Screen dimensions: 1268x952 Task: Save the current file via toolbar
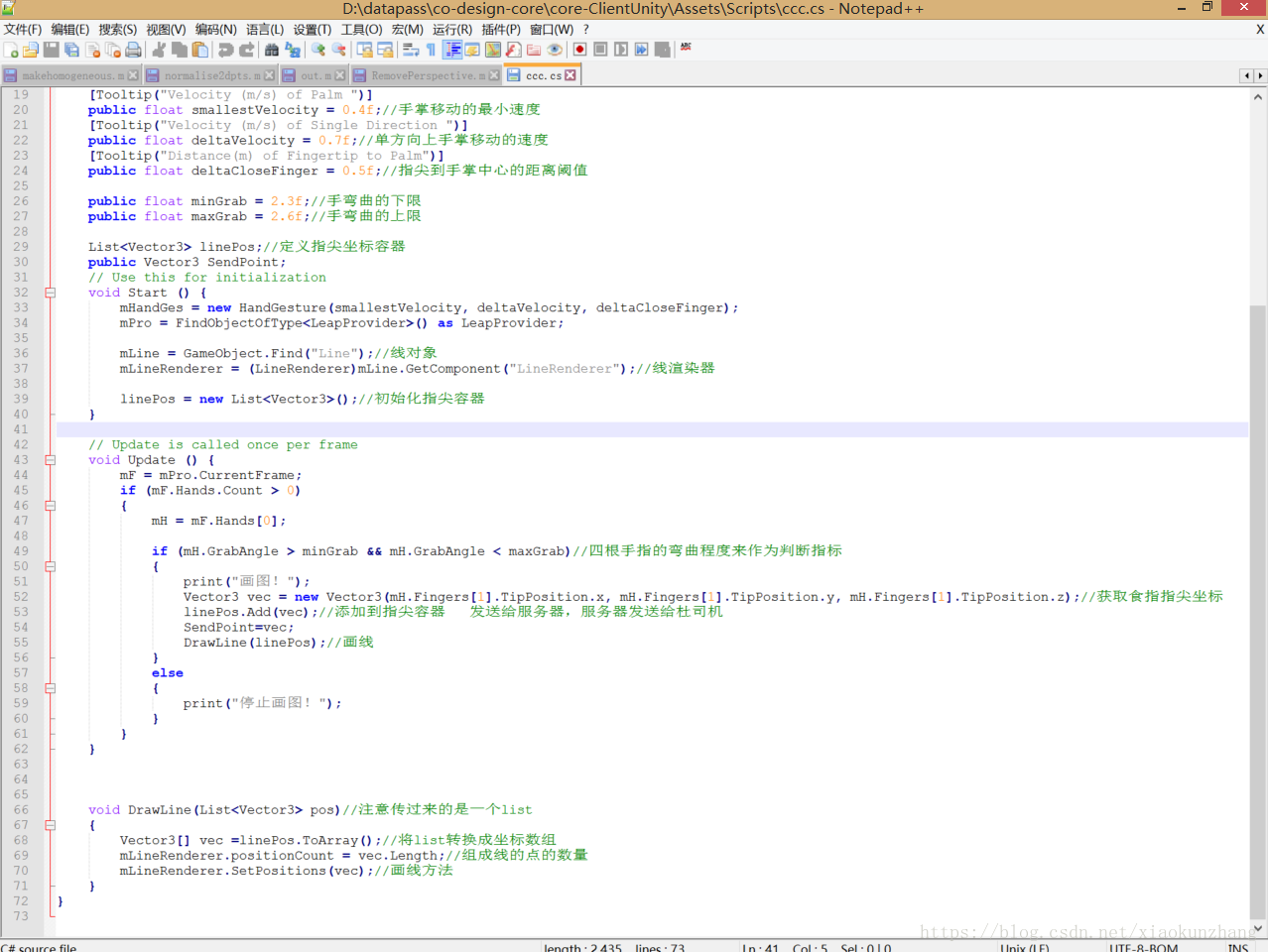click(x=52, y=50)
